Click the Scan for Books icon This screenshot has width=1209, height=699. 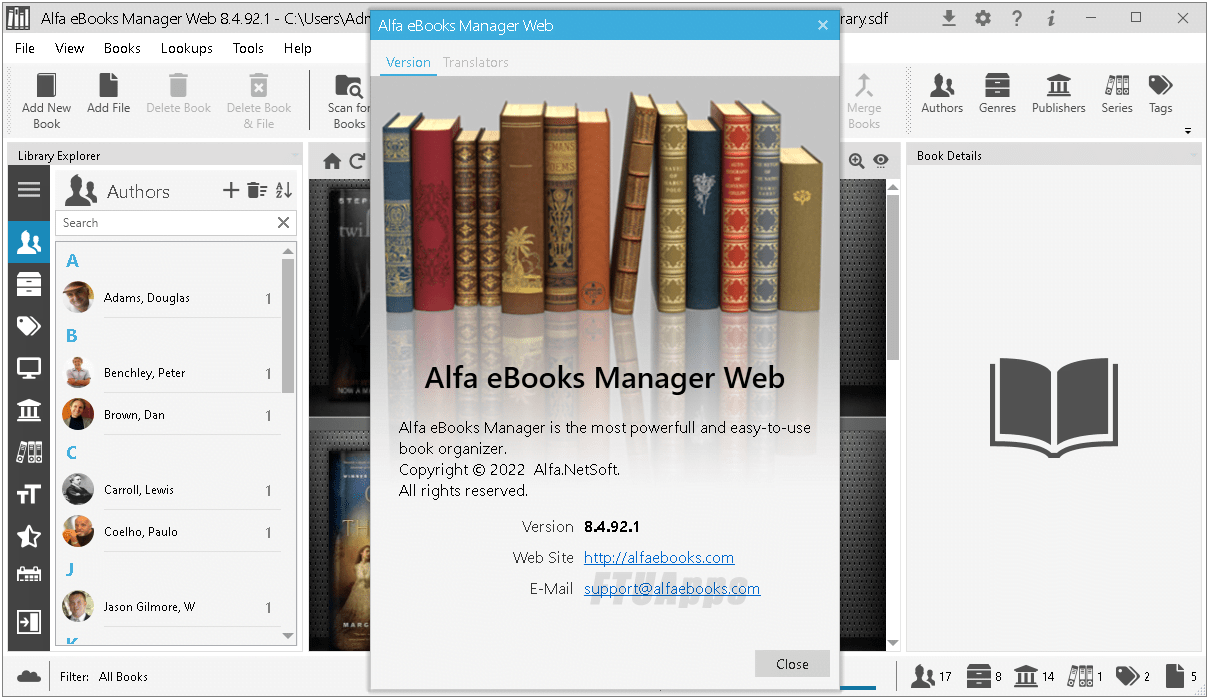tap(348, 86)
